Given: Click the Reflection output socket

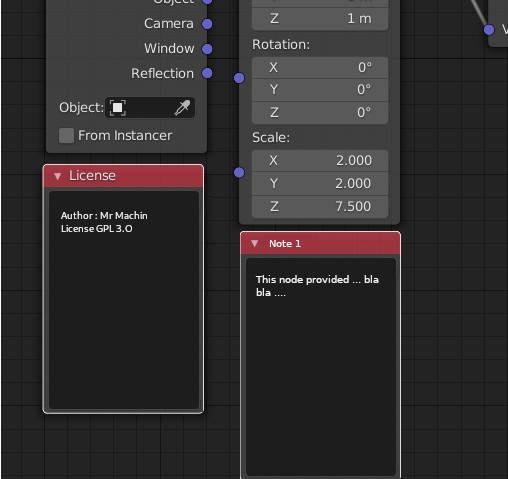Looking at the screenshot, I should tap(207, 73).
